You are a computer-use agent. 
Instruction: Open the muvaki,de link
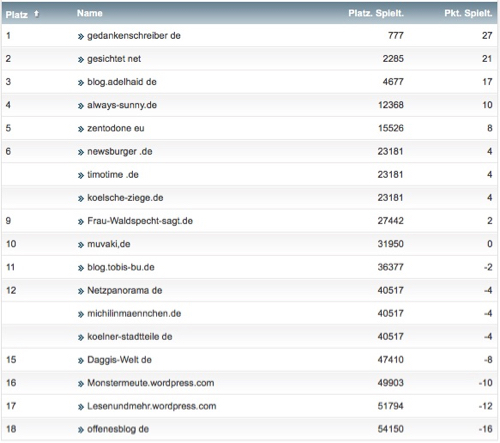pos(109,244)
